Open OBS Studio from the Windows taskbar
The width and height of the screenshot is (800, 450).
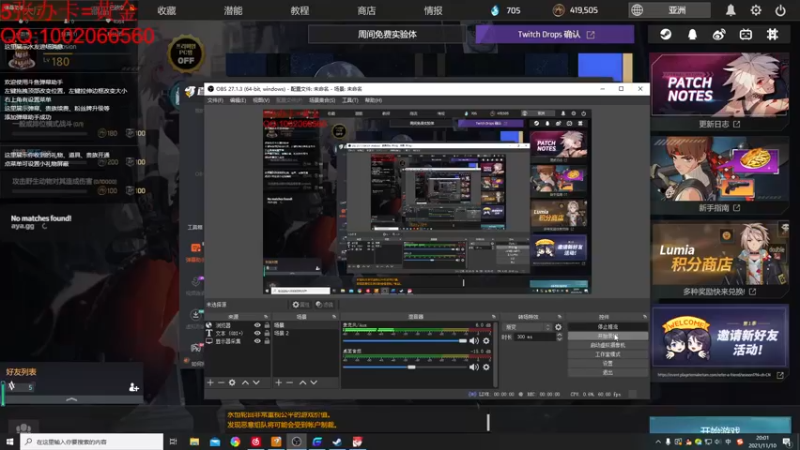(296, 441)
